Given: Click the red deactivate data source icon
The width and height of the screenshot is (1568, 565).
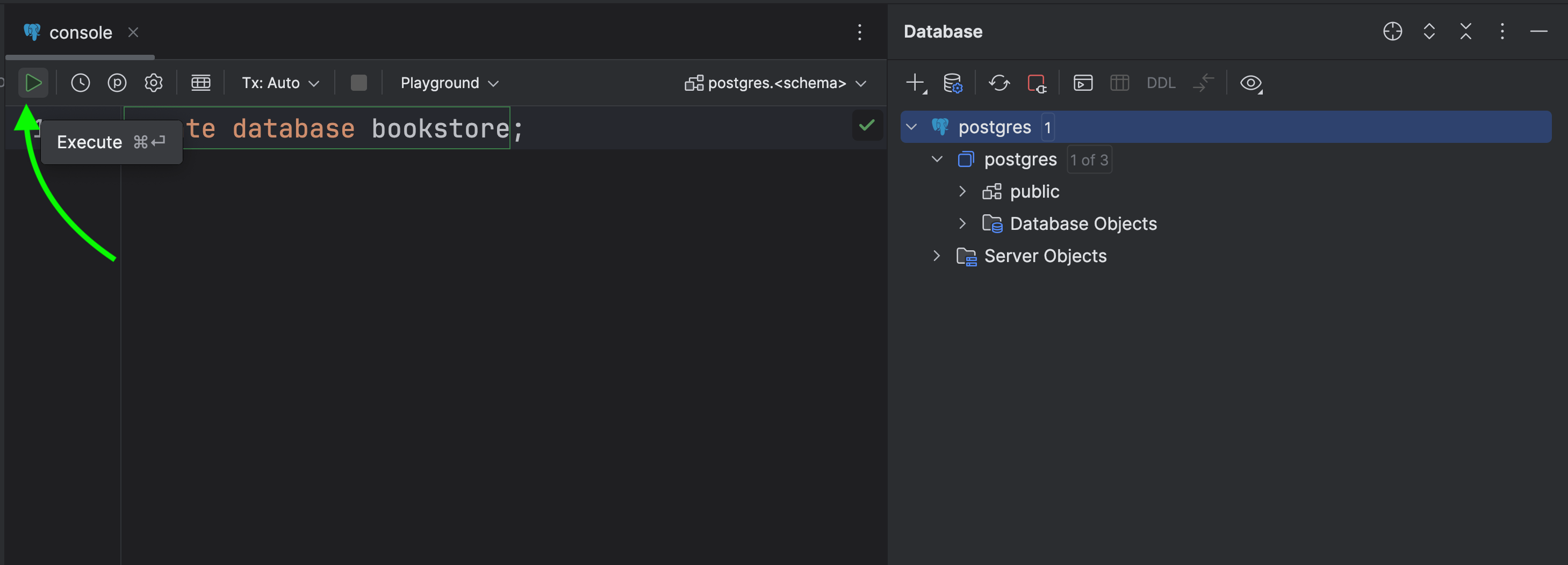Looking at the screenshot, I should [x=1036, y=83].
